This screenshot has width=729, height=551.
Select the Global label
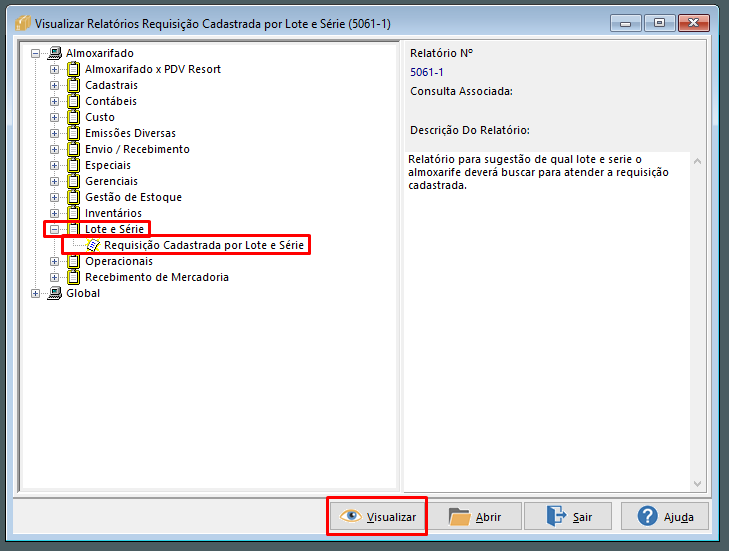83,293
